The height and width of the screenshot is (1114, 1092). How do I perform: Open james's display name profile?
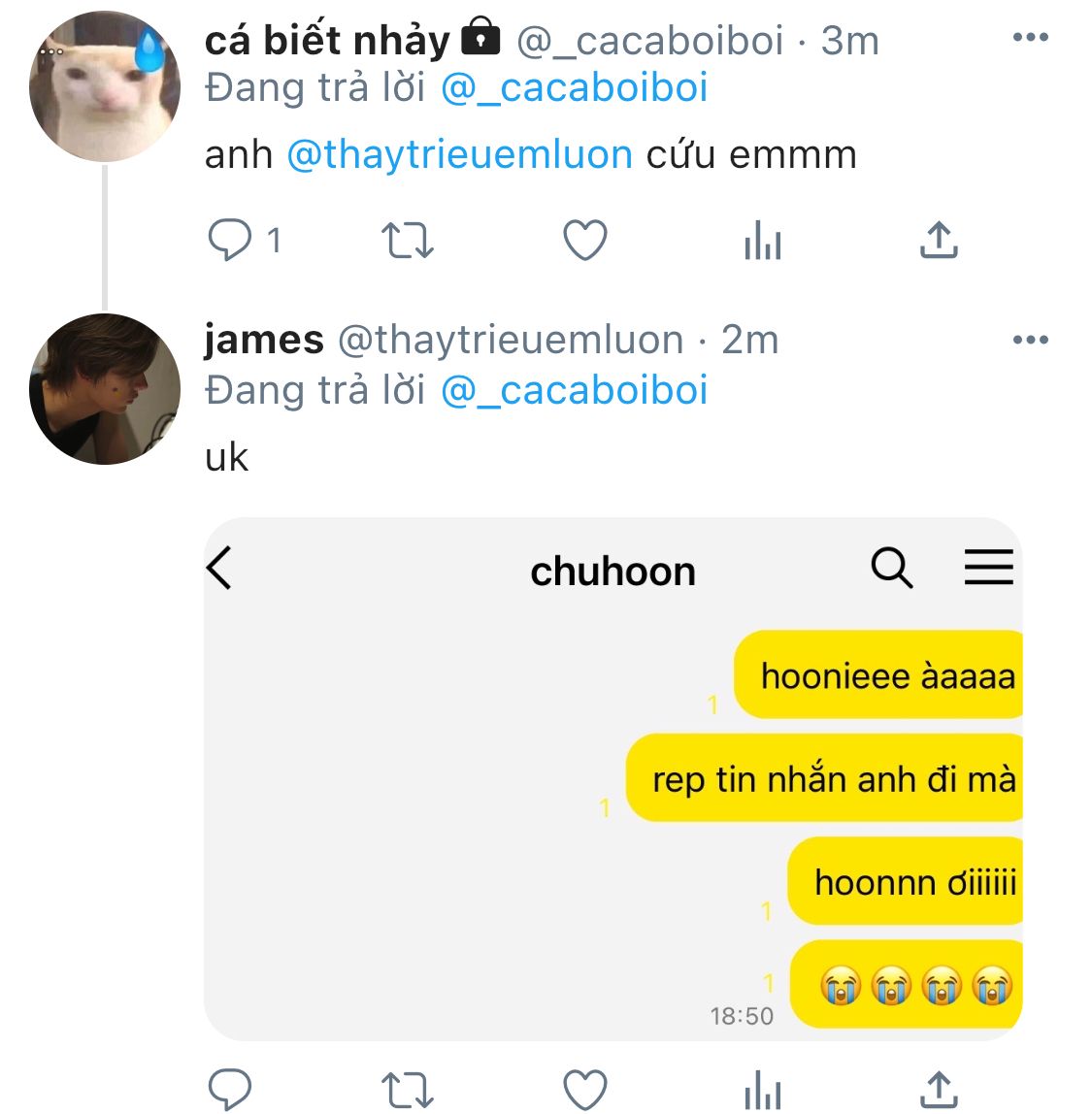tap(264, 340)
